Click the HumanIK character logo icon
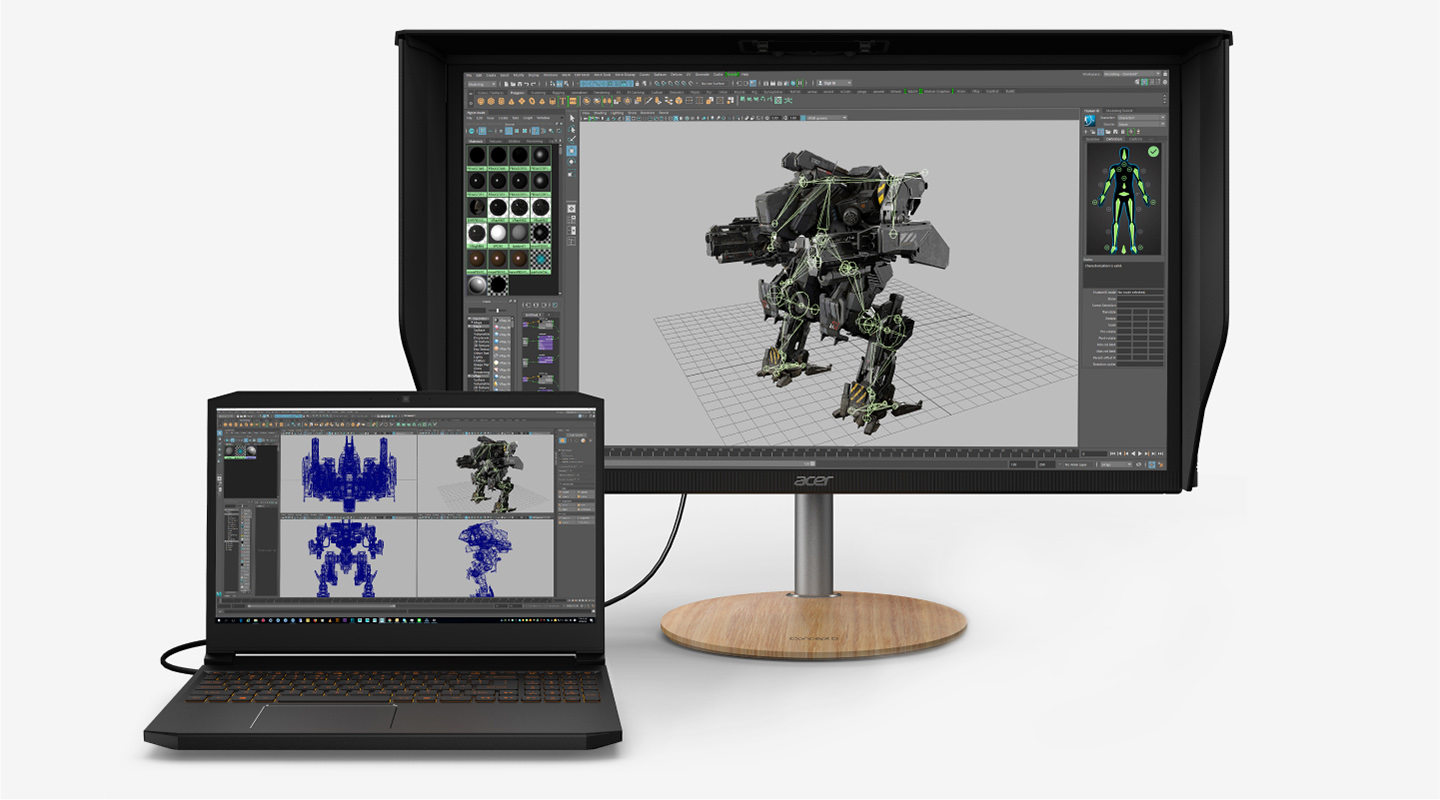The height and width of the screenshot is (800, 1440). (x=1092, y=122)
